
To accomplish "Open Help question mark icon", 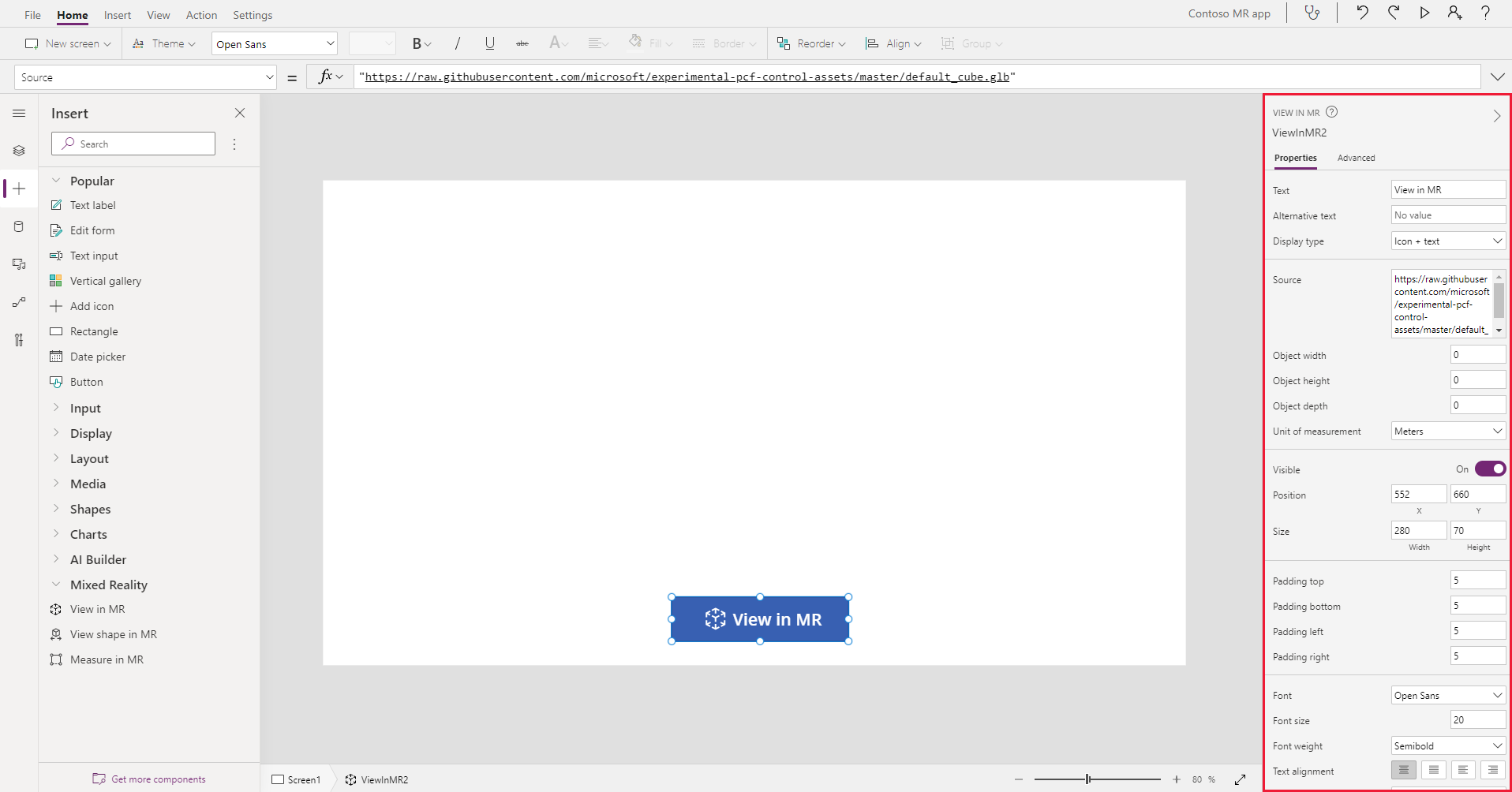I will [1485, 13].
